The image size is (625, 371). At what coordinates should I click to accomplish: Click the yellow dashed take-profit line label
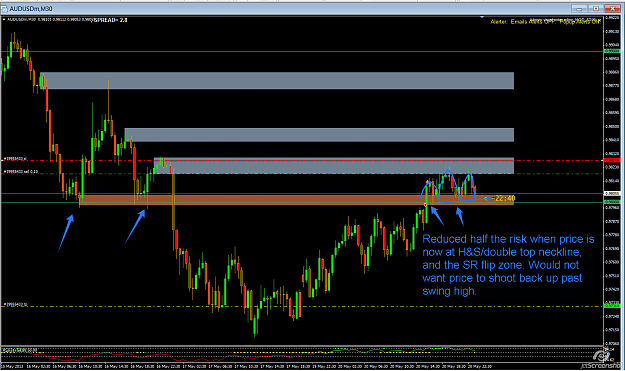pyautogui.click(x=15, y=304)
